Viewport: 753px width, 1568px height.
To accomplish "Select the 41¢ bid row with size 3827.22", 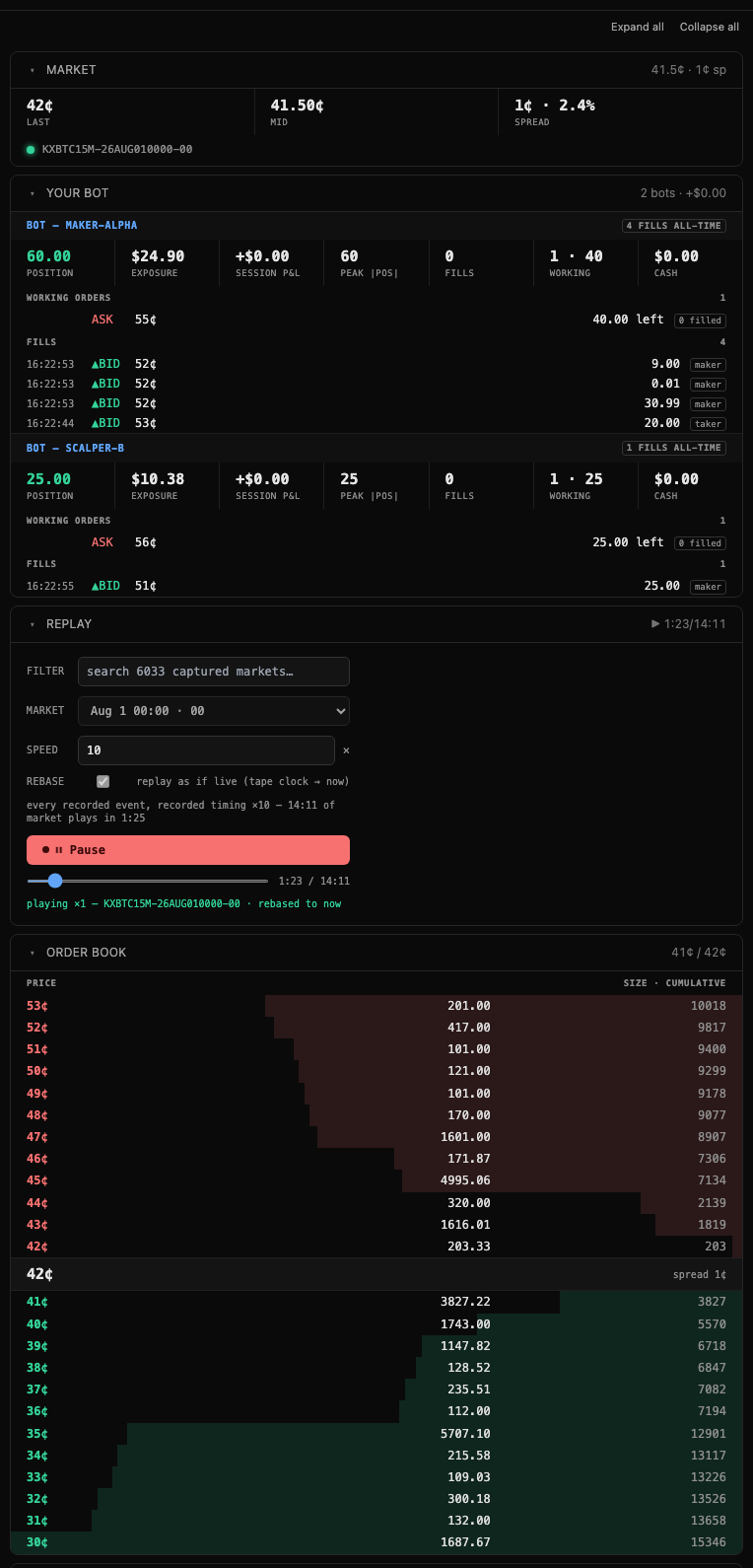I will (x=376, y=1302).
